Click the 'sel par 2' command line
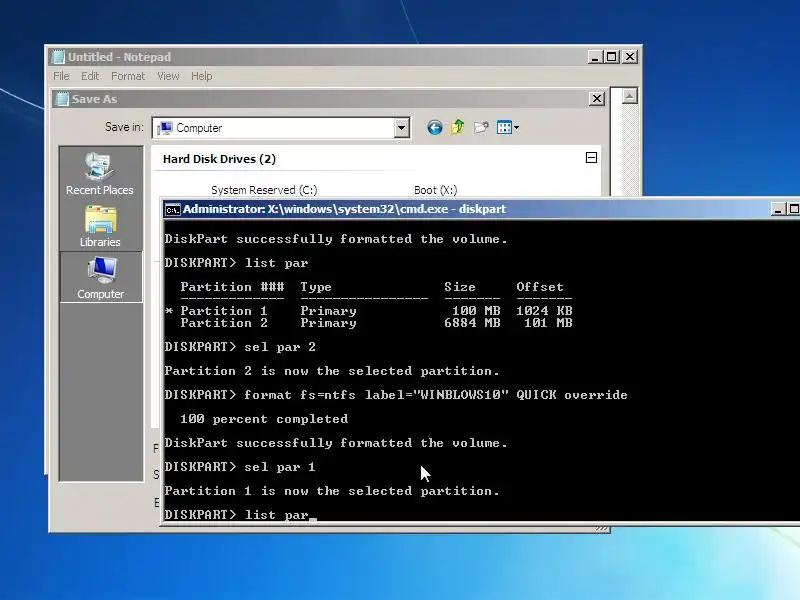The height and width of the screenshot is (600, 800). coord(240,347)
